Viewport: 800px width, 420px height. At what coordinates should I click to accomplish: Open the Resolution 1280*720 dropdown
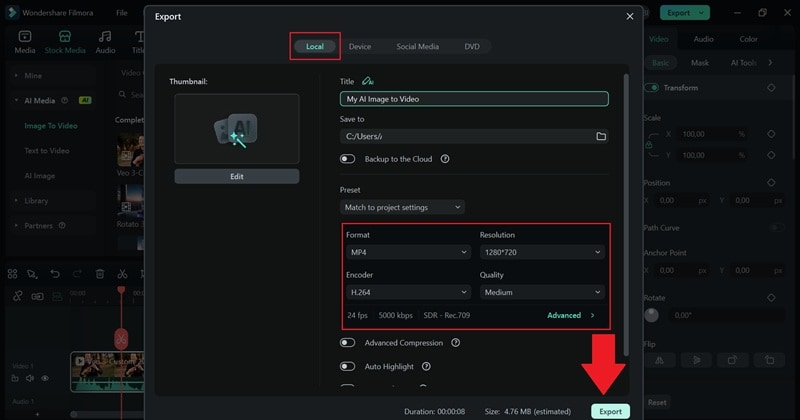point(542,252)
